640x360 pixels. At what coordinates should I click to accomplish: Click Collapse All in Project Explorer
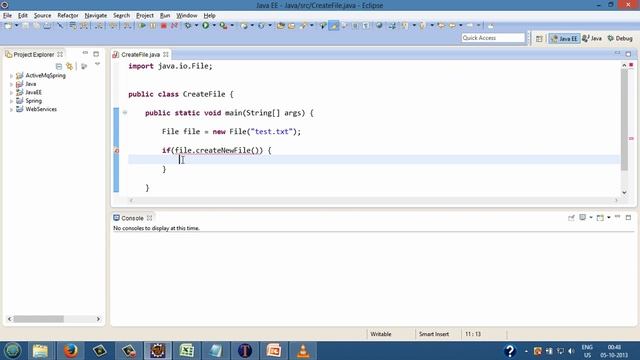coord(59,66)
